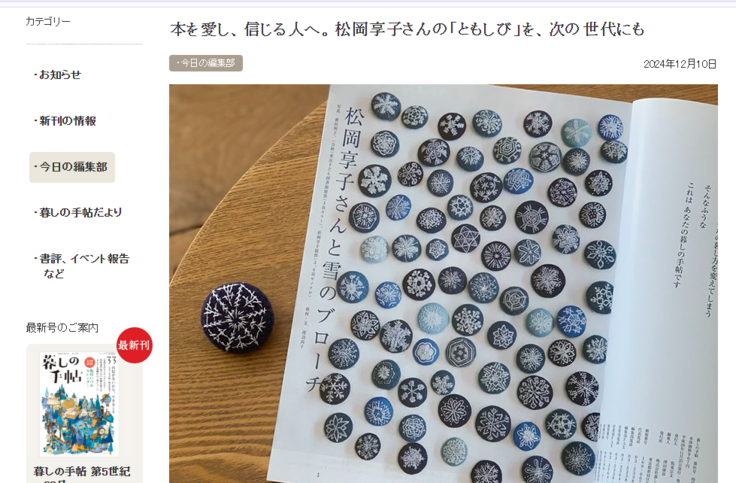736x483 pixels.
Task: Click the navy embroidered brooch on the table
Action: (237, 317)
